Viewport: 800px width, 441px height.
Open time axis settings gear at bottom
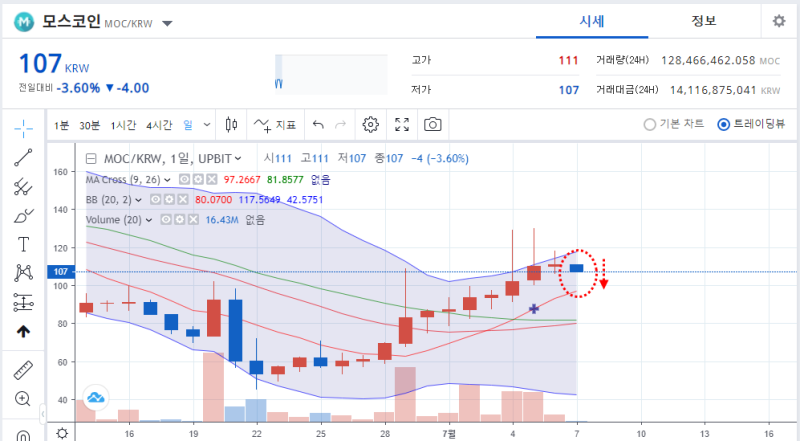click(62, 433)
